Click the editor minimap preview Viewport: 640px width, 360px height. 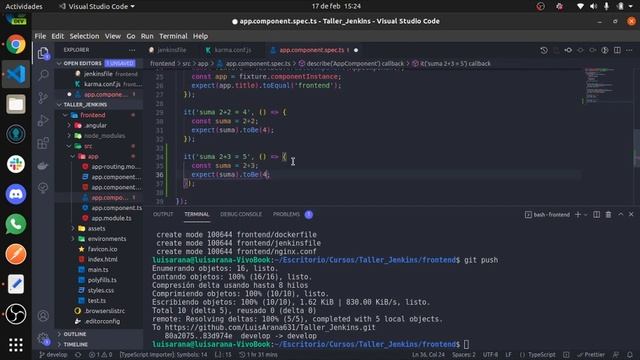point(599,86)
